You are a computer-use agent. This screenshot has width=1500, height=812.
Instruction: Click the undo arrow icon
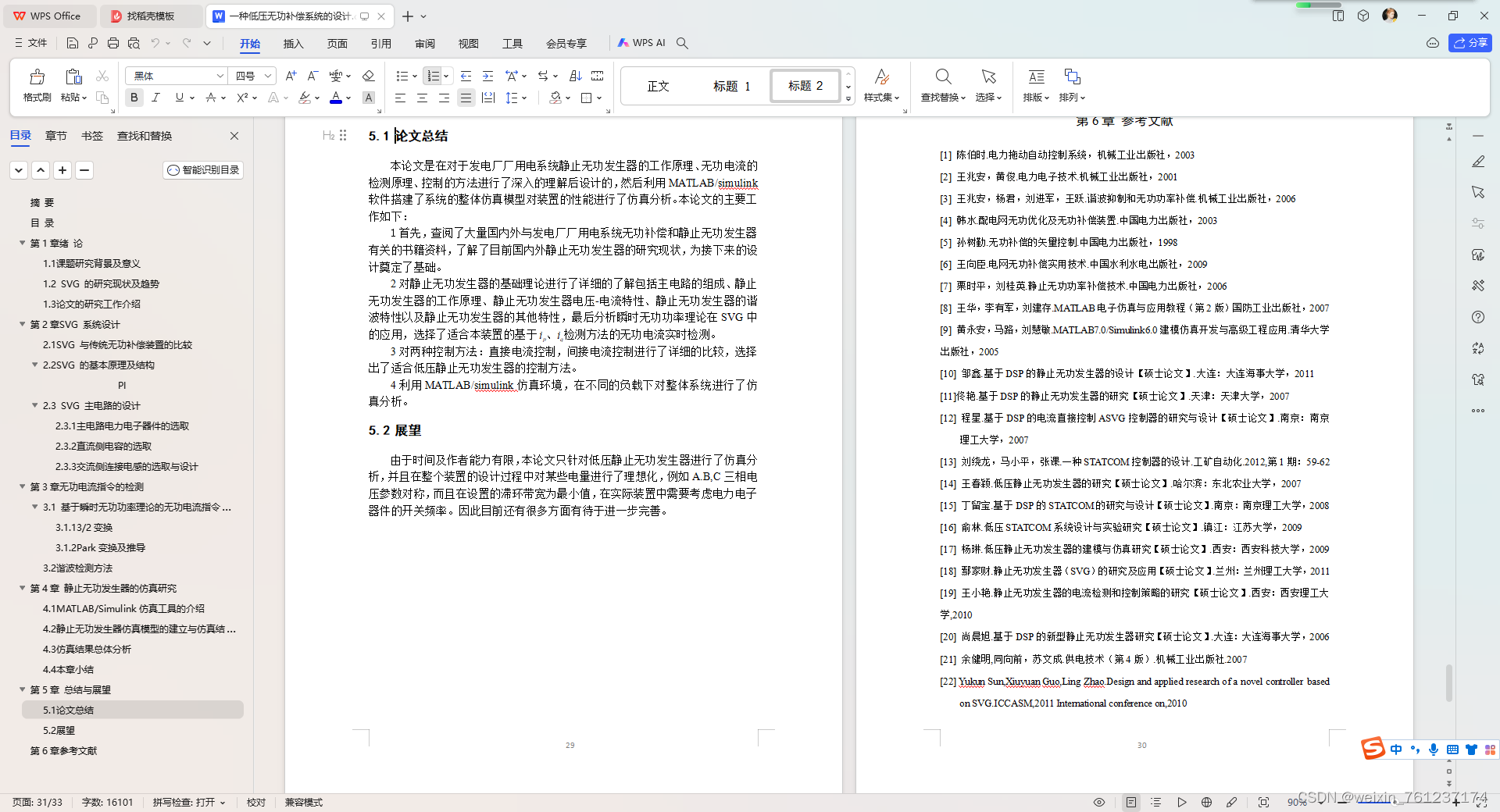155,43
